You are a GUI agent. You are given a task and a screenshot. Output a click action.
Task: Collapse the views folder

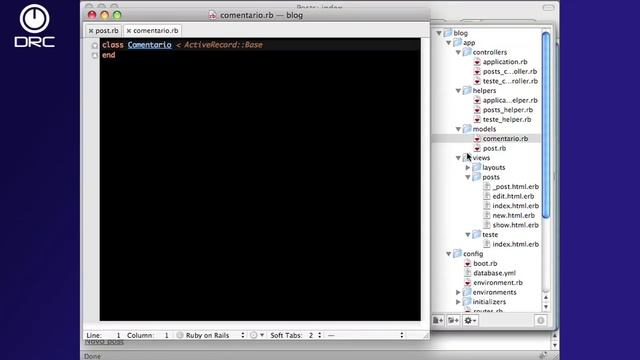[458, 158]
